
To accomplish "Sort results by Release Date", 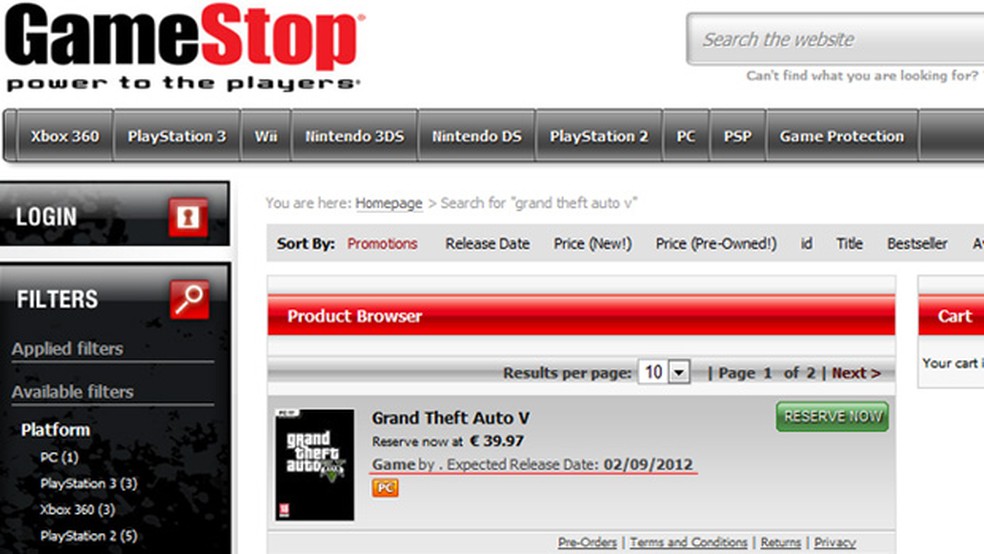I will pos(488,243).
